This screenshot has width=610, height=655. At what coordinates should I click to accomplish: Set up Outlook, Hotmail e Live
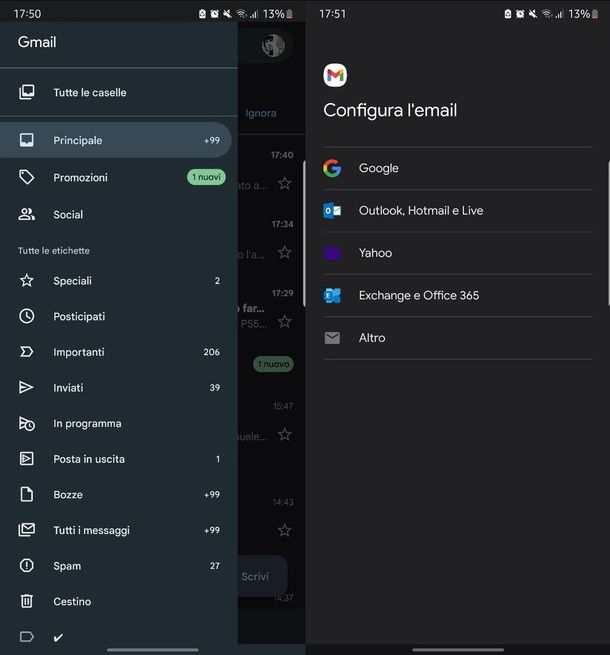click(x=458, y=211)
